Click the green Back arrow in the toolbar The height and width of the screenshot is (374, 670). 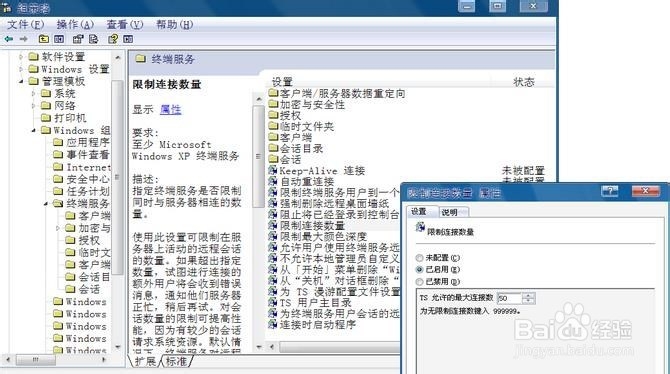pyautogui.click(x=9, y=39)
